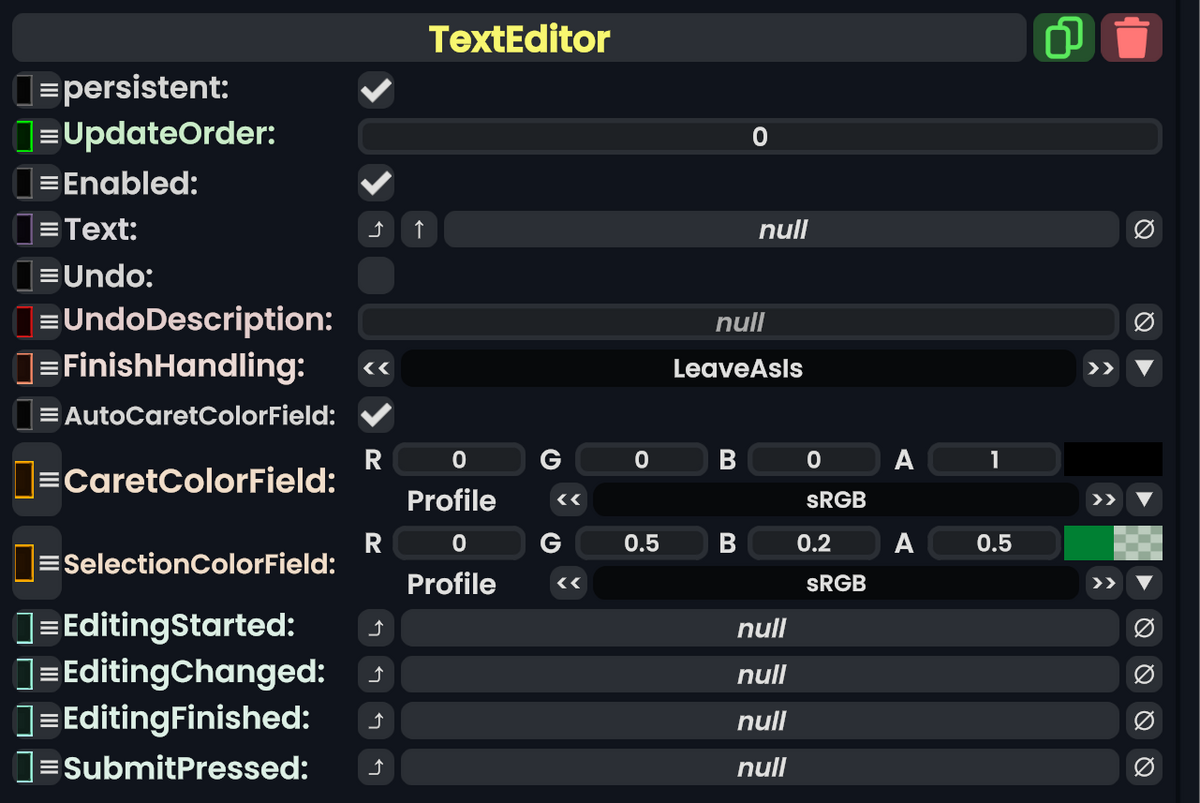Click the impulse arrow beside EditingFinished

click(x=376, y=720)
